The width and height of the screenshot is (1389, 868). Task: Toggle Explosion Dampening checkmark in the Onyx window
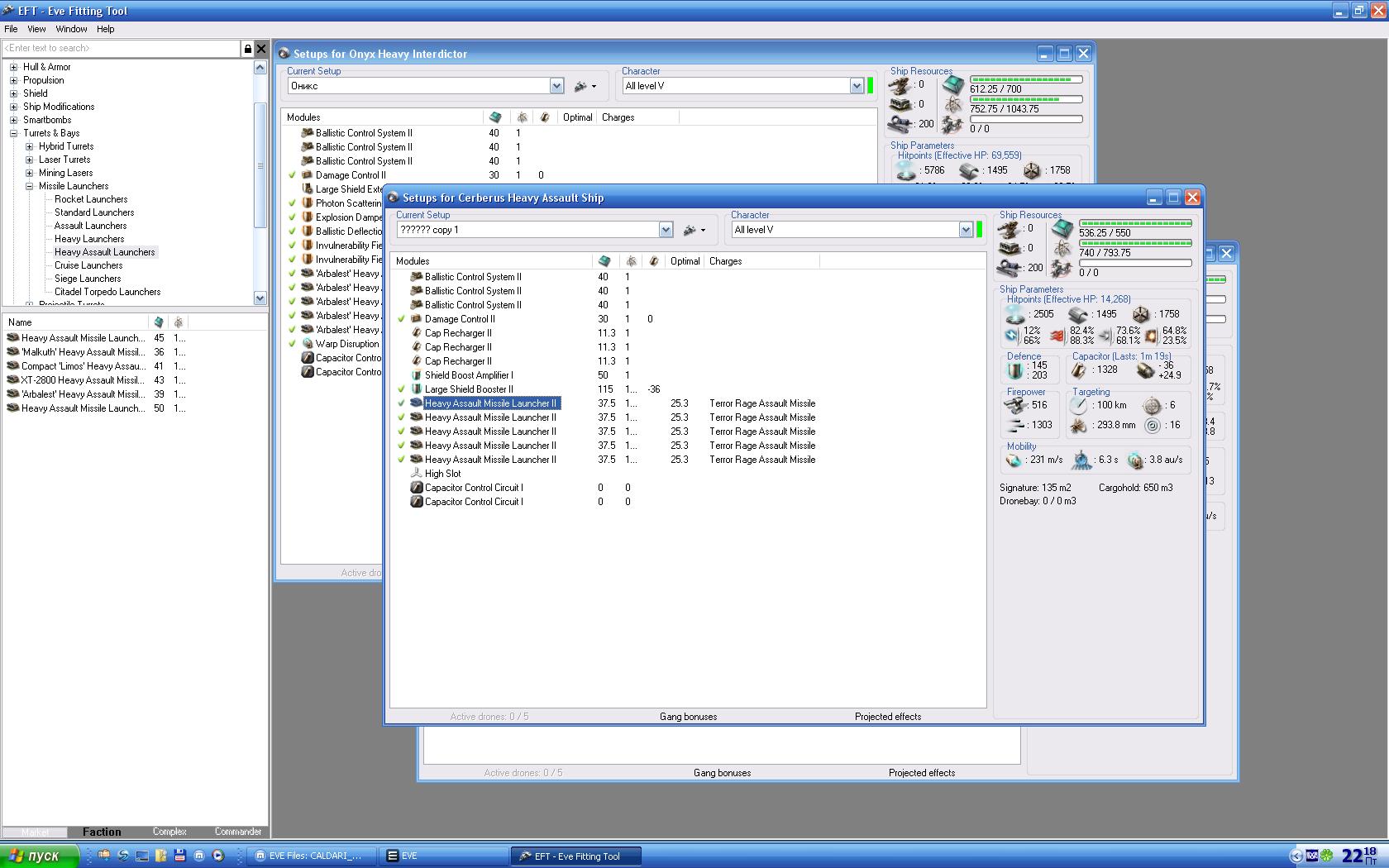(292, 217)
